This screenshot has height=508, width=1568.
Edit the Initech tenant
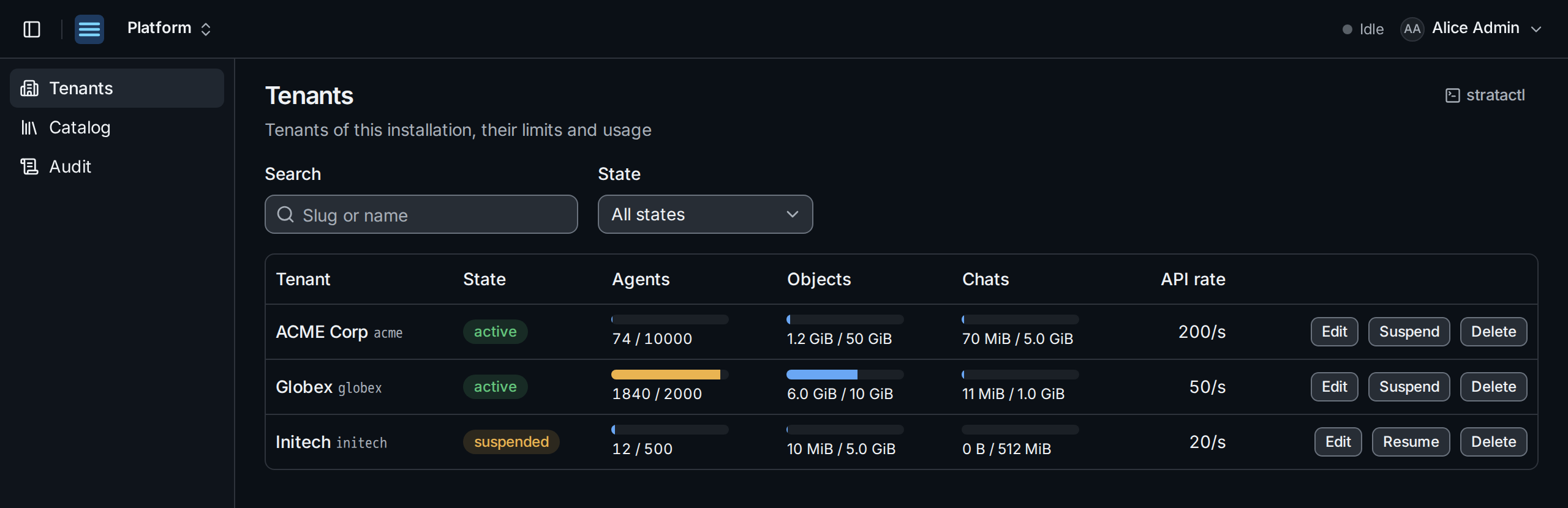coord(1338,442)
